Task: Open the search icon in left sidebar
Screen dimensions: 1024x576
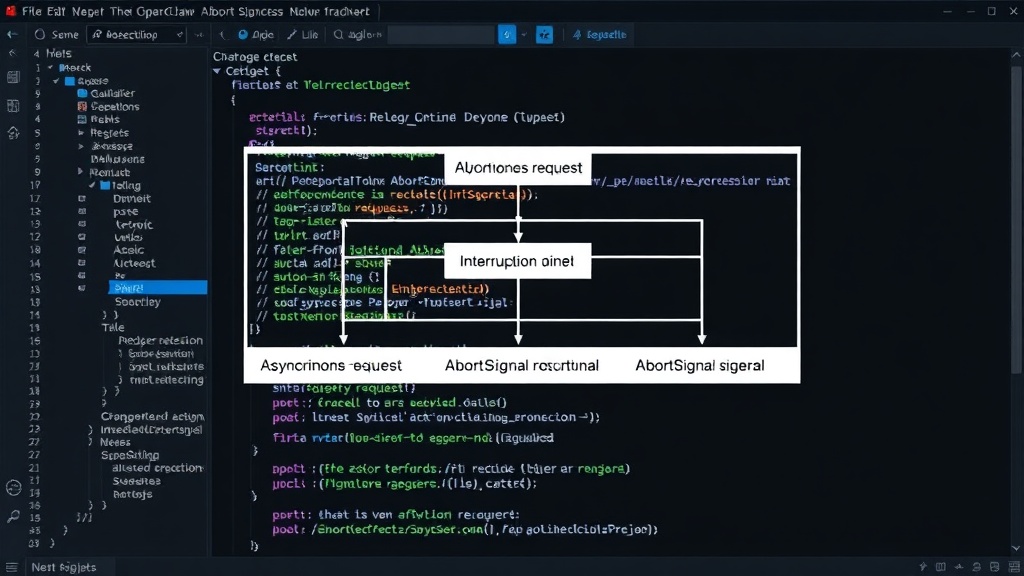Action: click(x=13, y=517)
